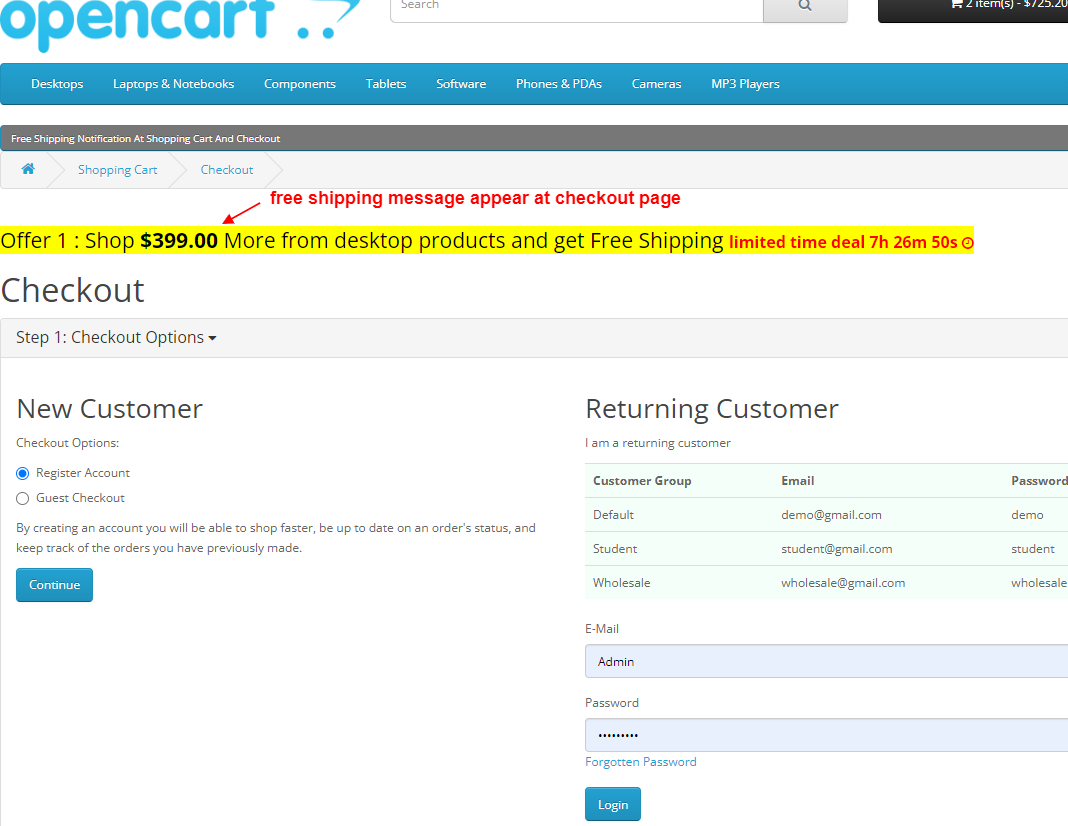Browse the Laptops & Notebooks category
1068x826 pixels.
(173, 84)
